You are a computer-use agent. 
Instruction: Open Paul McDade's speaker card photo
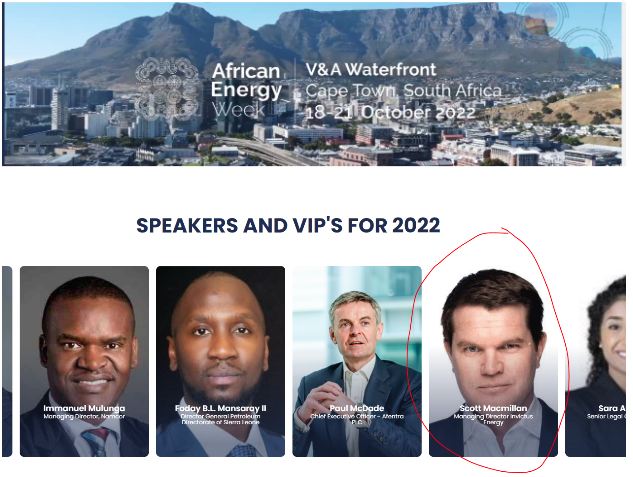(x=357, y=361)
